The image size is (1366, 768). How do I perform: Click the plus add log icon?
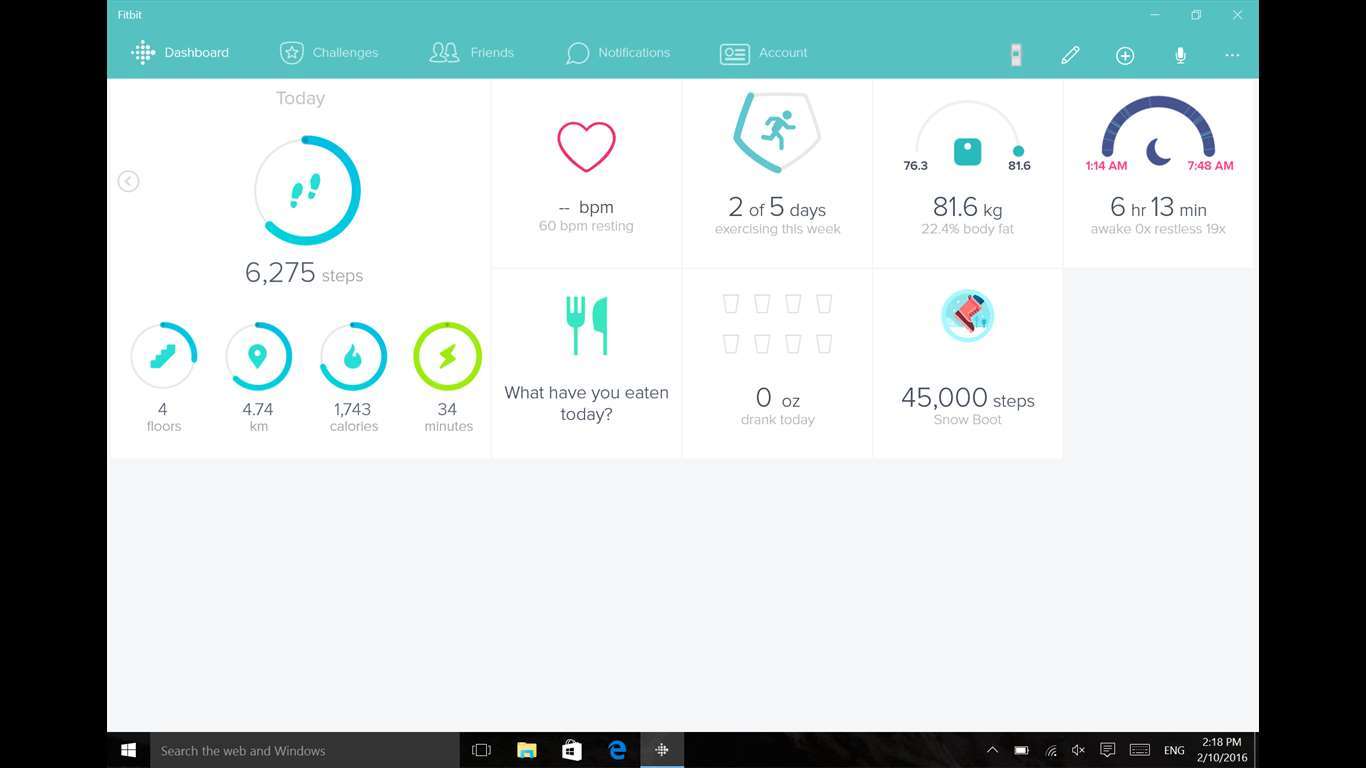point(1125,55)
